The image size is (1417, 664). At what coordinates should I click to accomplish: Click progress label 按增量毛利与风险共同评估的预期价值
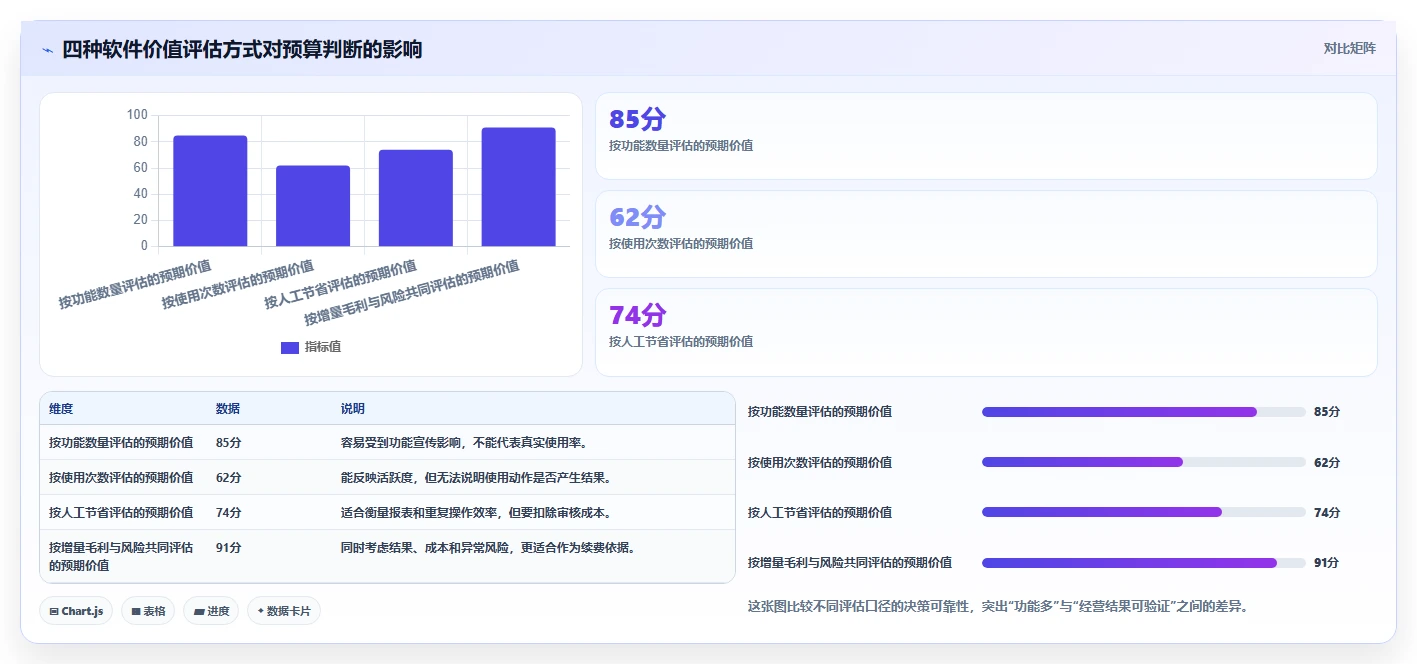850,563
